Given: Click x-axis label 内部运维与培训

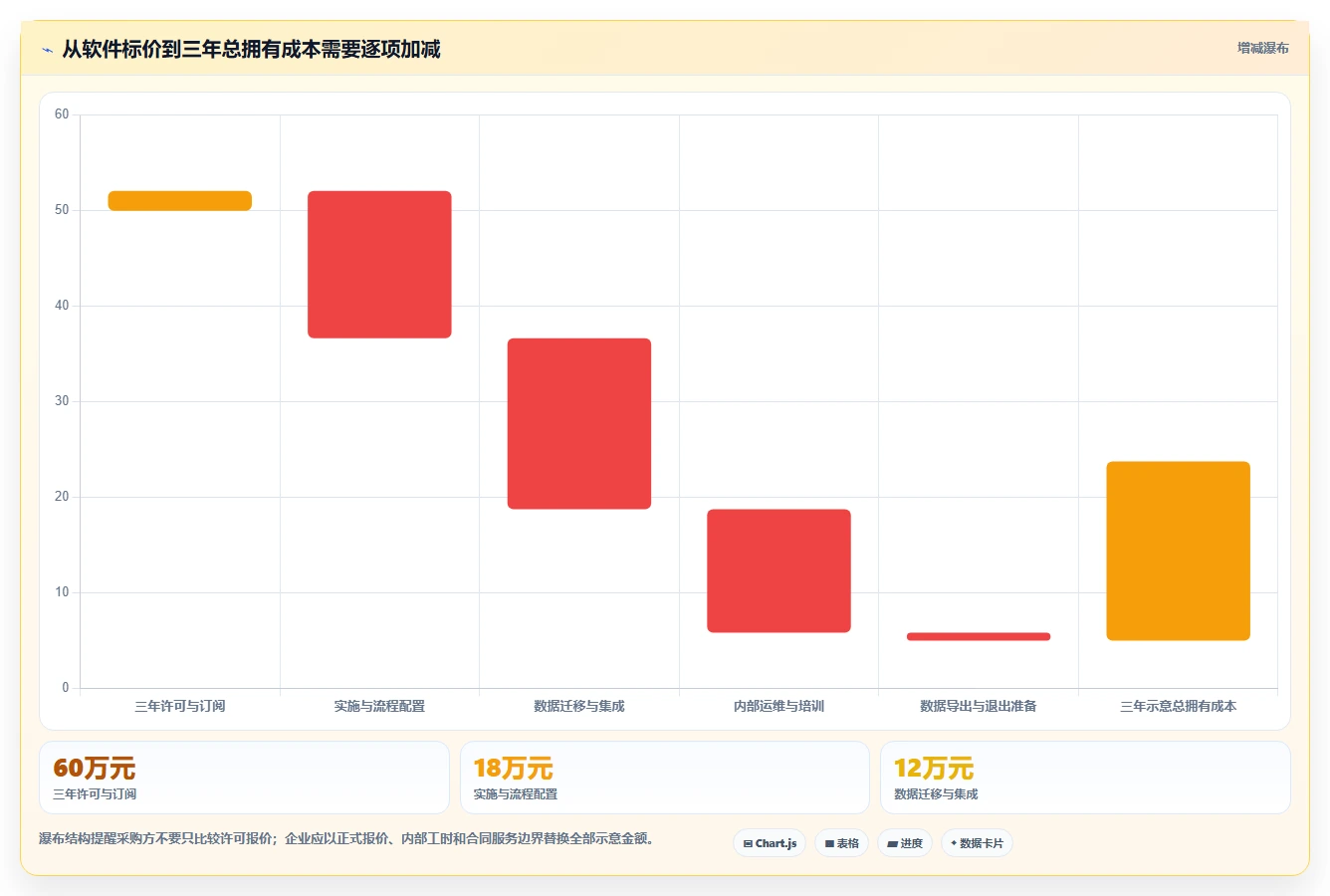Looking at the screenshot, I should point(778,706).
